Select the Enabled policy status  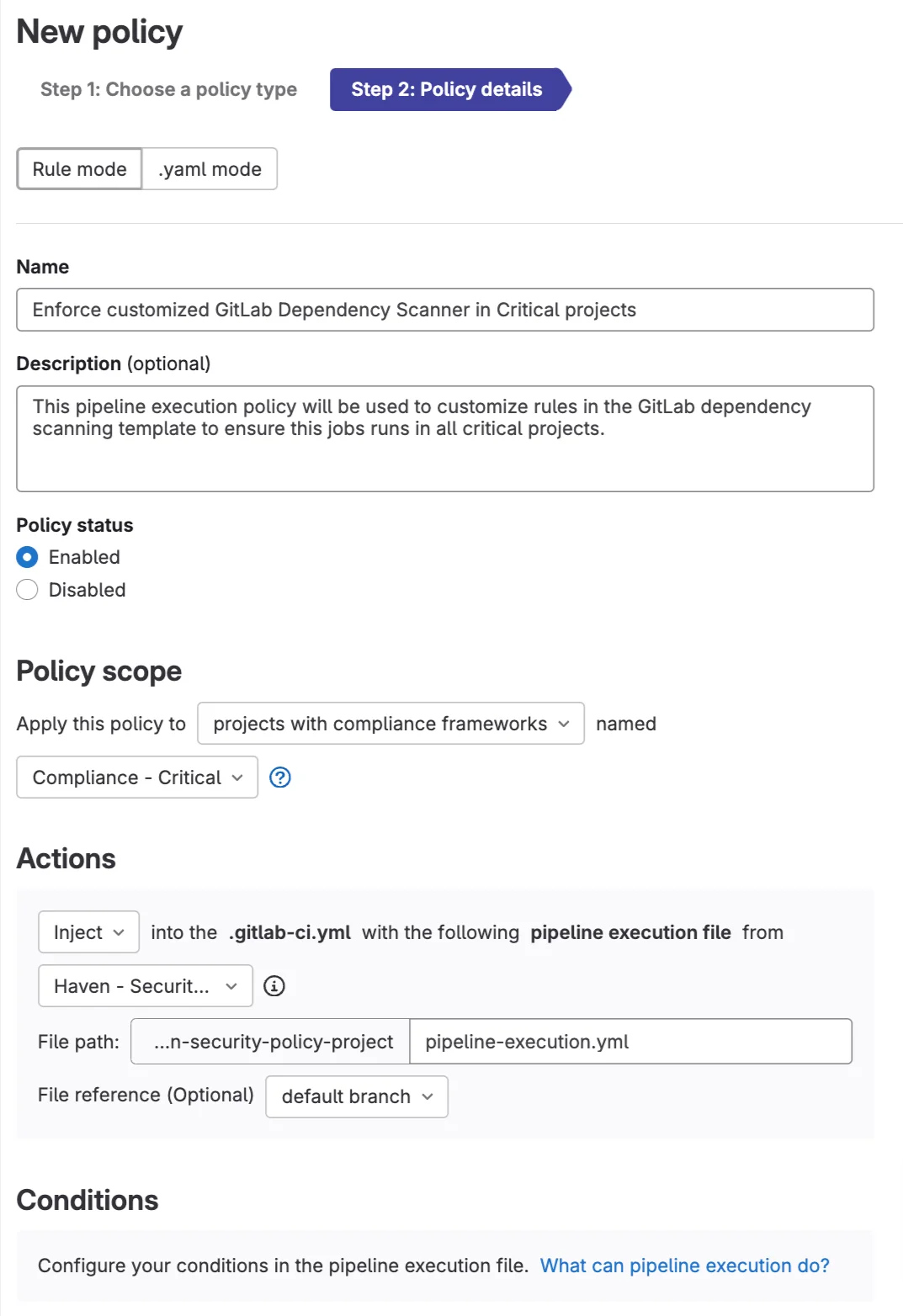coord(28,557)
